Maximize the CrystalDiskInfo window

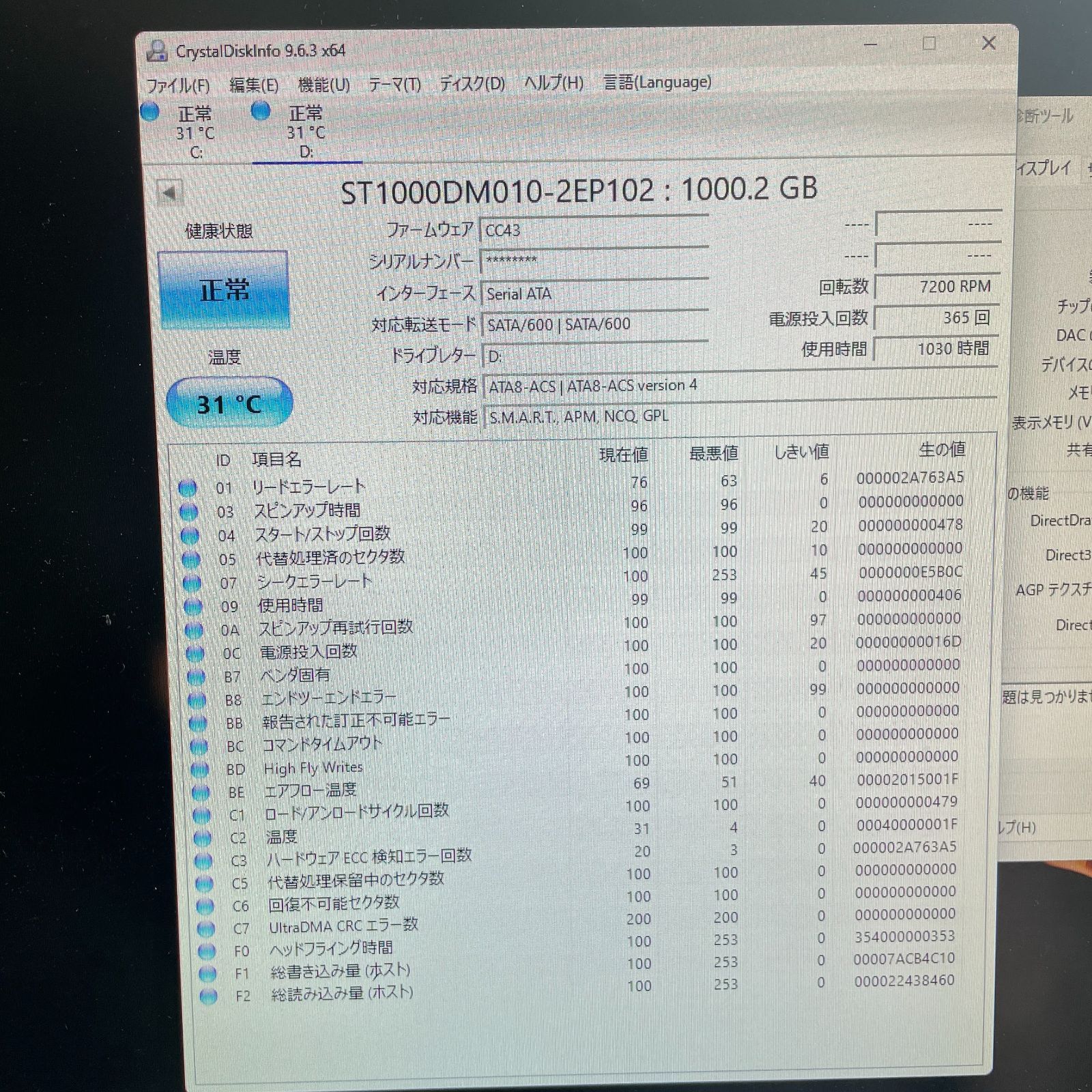[x=929, y=44]
